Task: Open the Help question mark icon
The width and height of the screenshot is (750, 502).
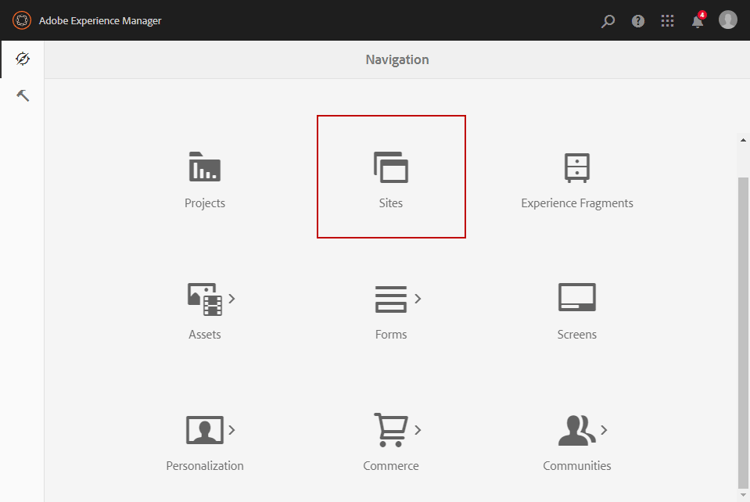Action: pyautogui.click(x=638, y=21)
